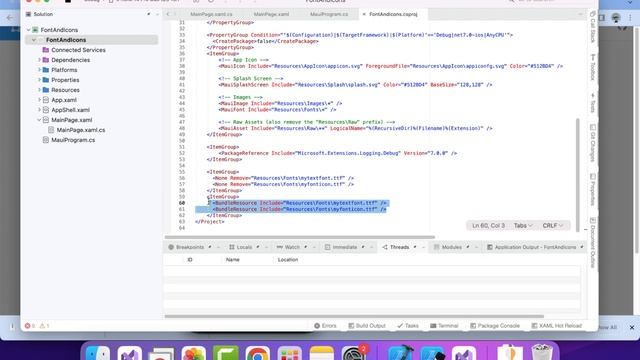640x360 pixels.
Task: Open the Properties side pad
Action: [593, 190]
